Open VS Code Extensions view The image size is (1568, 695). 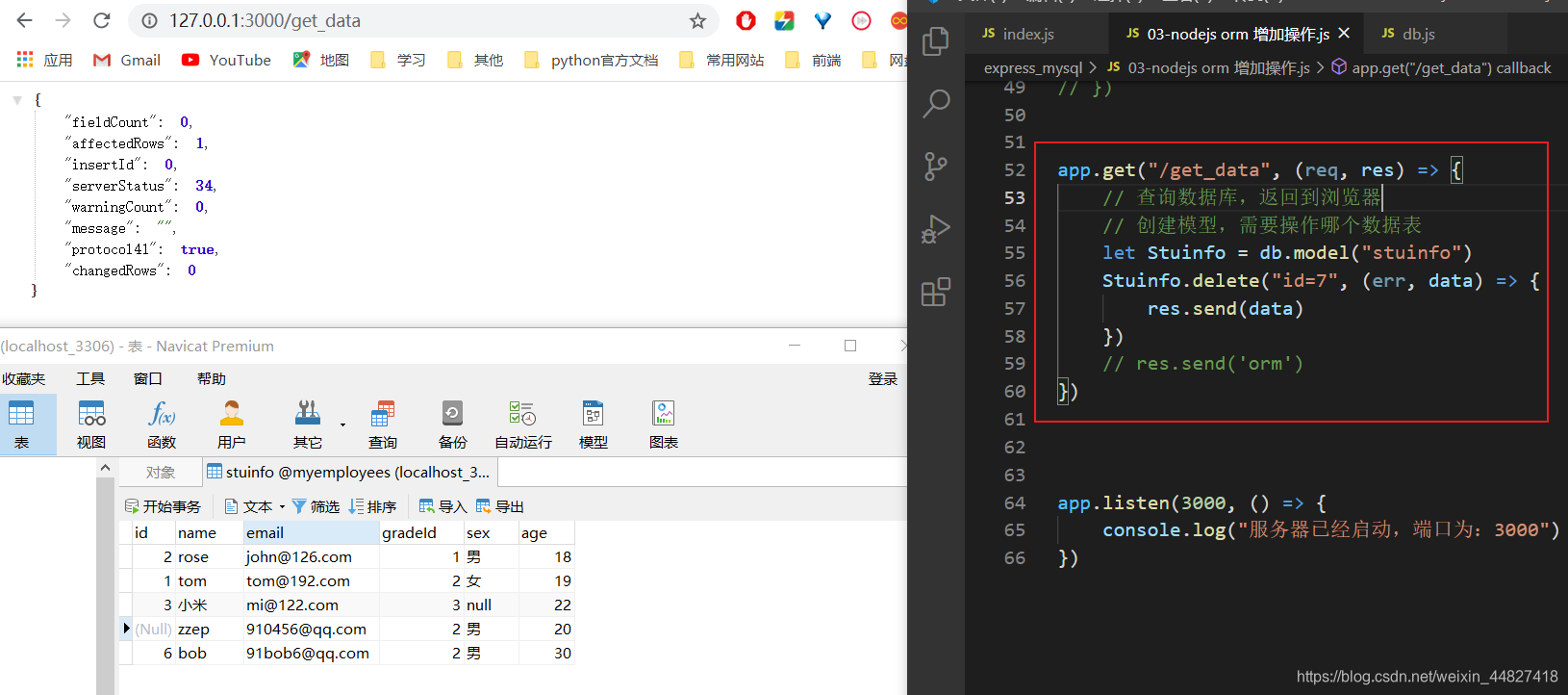click(x=936, y=292)
